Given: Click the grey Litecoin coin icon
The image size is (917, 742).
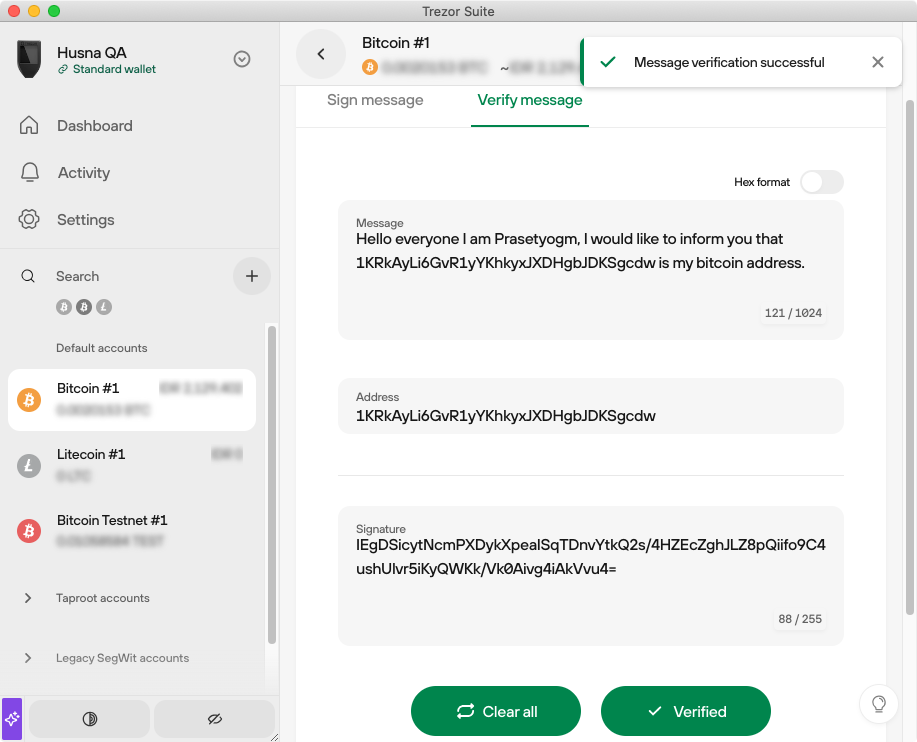Looking at the screenshot, I should tap(29, 466).
